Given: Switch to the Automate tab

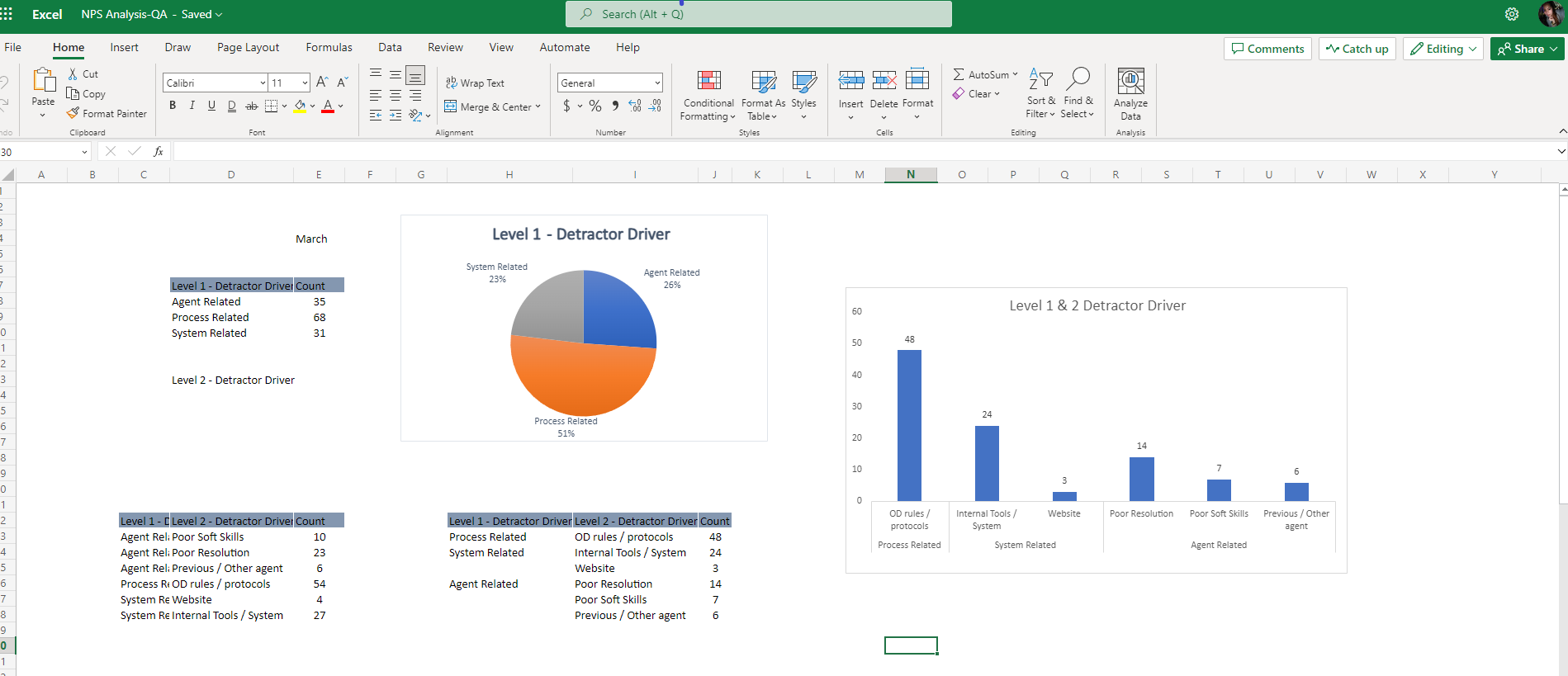Looking at the screenshot, I should point(565,47).
